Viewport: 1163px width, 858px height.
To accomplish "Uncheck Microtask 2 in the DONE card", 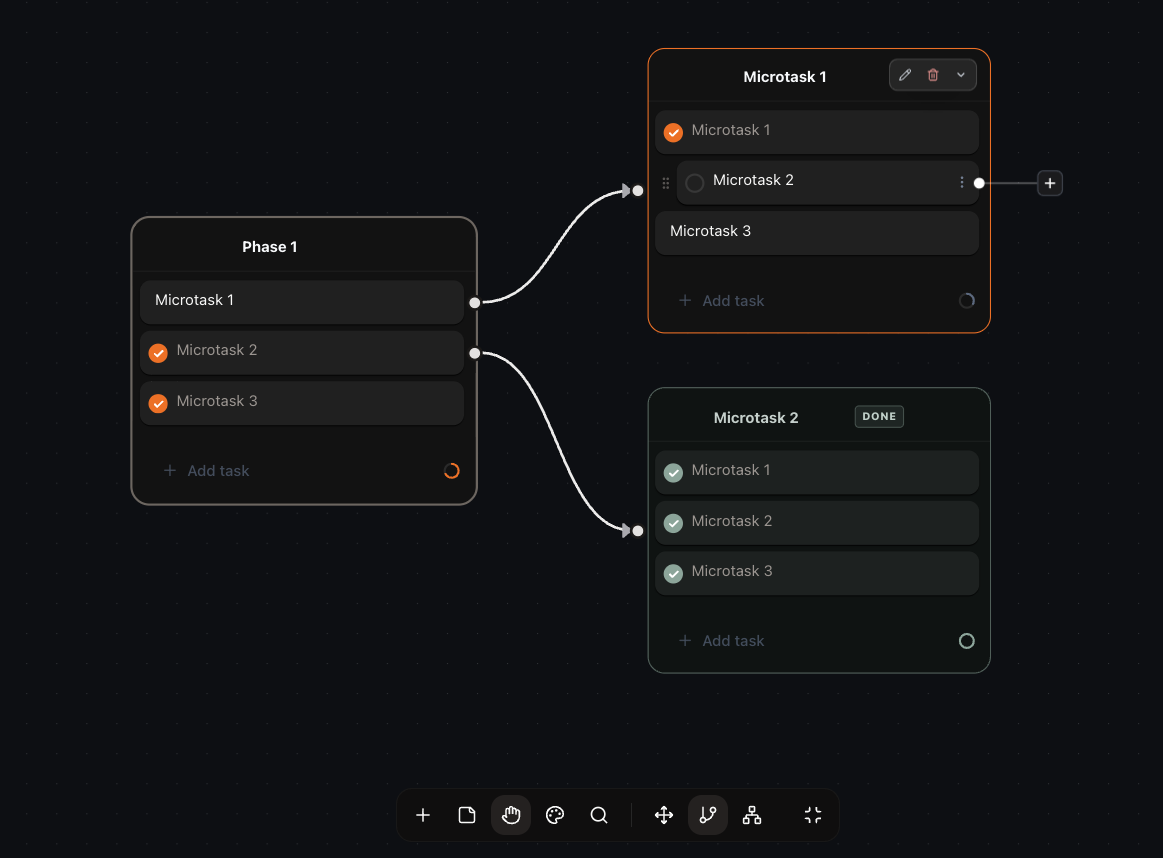I will tap(673, 523).
